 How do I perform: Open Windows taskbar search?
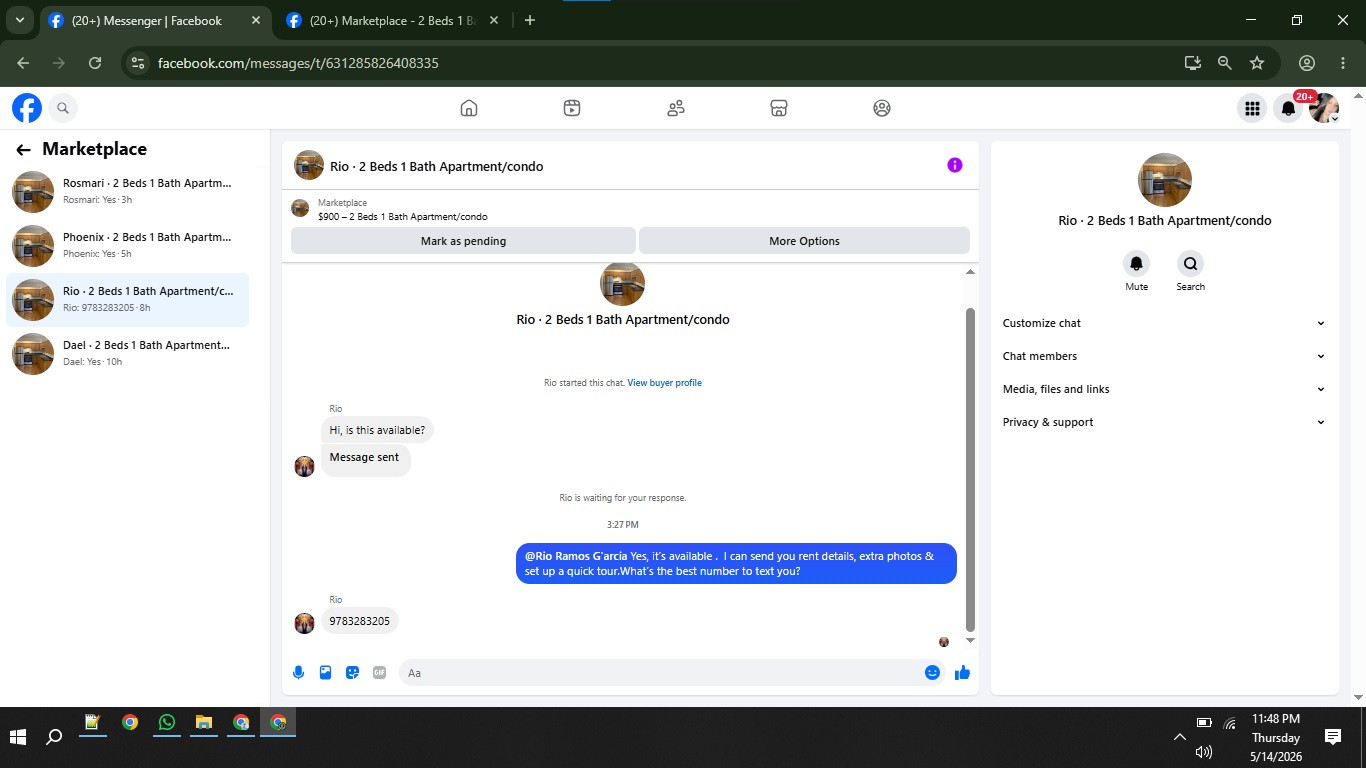click(x=55, y=737)
